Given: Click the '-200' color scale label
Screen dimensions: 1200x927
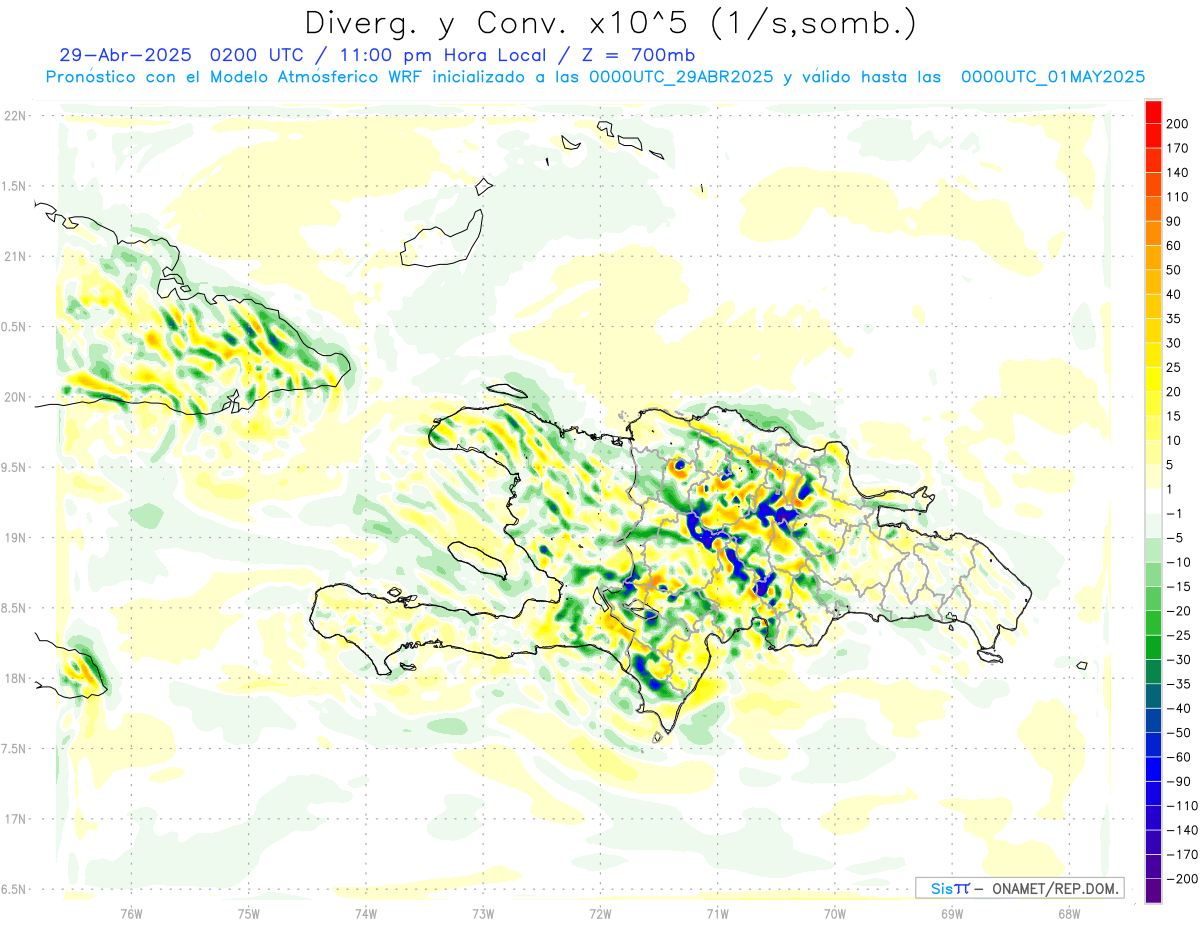Looking at the screenshot, I should (1181, 880).
